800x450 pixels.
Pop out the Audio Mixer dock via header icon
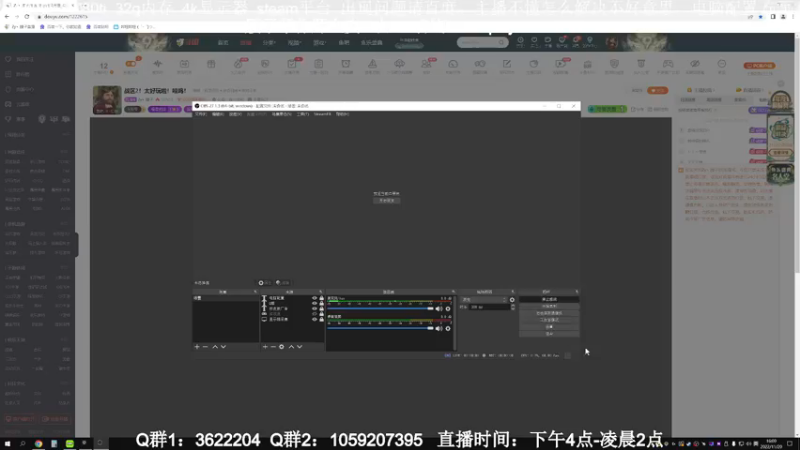point(453,292)
